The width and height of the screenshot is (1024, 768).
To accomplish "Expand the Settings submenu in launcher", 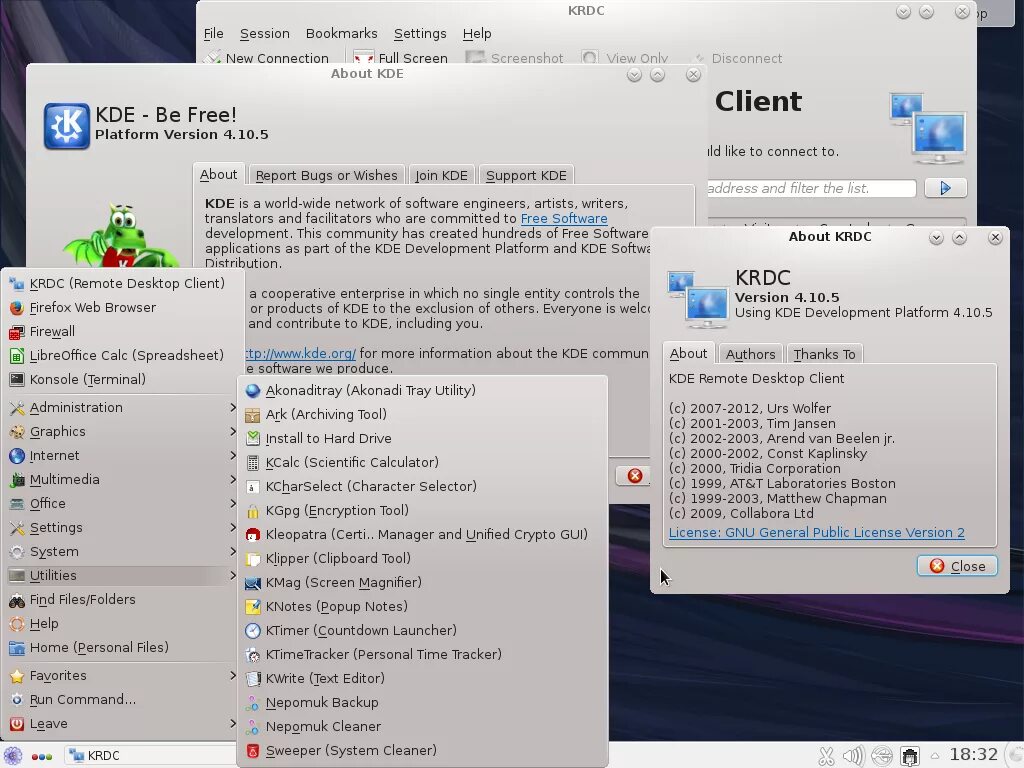I will (122, 528).
